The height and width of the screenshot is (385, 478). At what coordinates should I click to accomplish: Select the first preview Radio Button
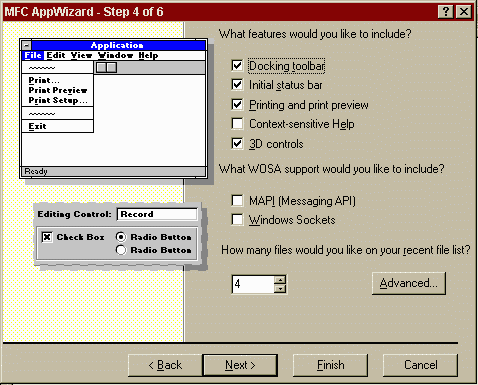tap(121, 237)
